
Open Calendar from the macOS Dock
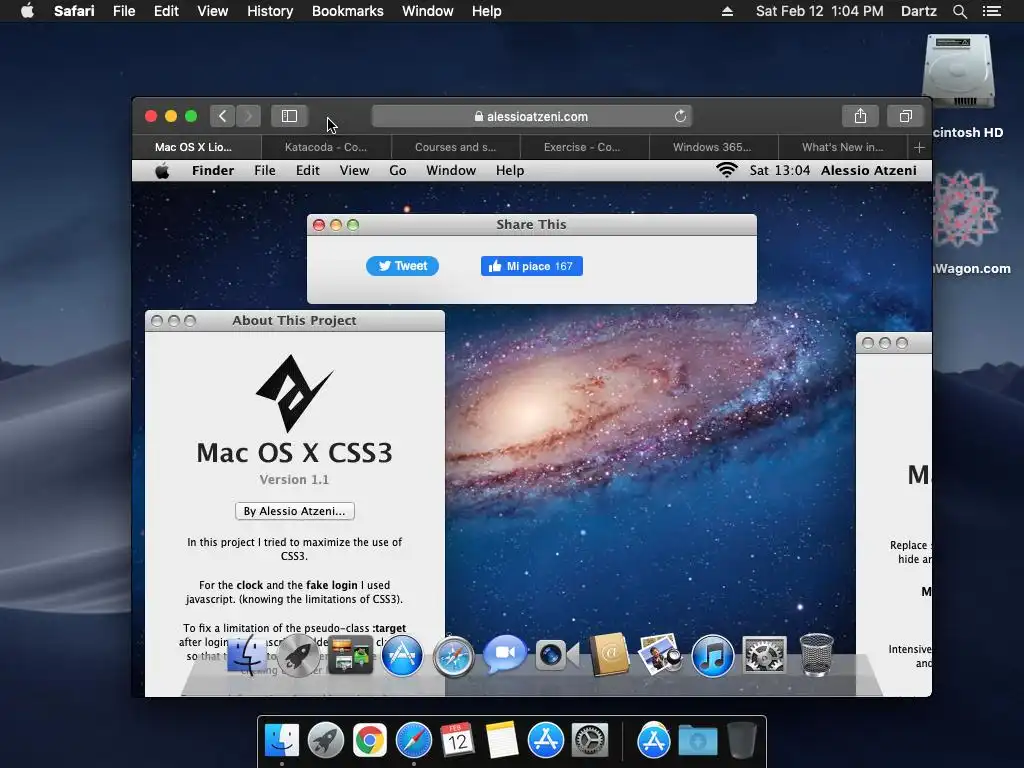pyautogui.click(x=457, y=740)
